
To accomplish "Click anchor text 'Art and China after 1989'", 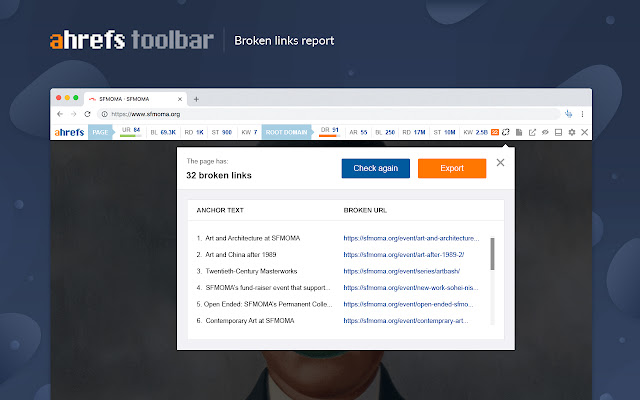I will pos(240,255).
